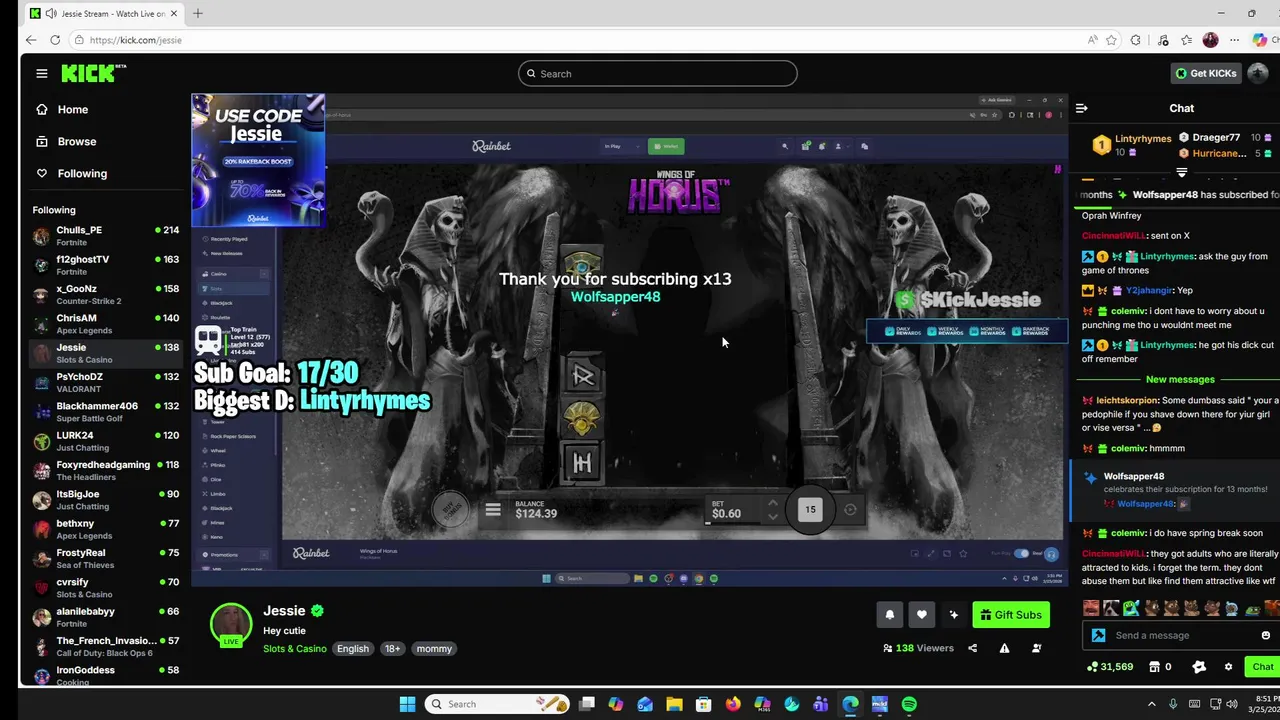This screenshot has width=1280, height=720.
Task: Click the Get KICKs button
Action: 1206,73
